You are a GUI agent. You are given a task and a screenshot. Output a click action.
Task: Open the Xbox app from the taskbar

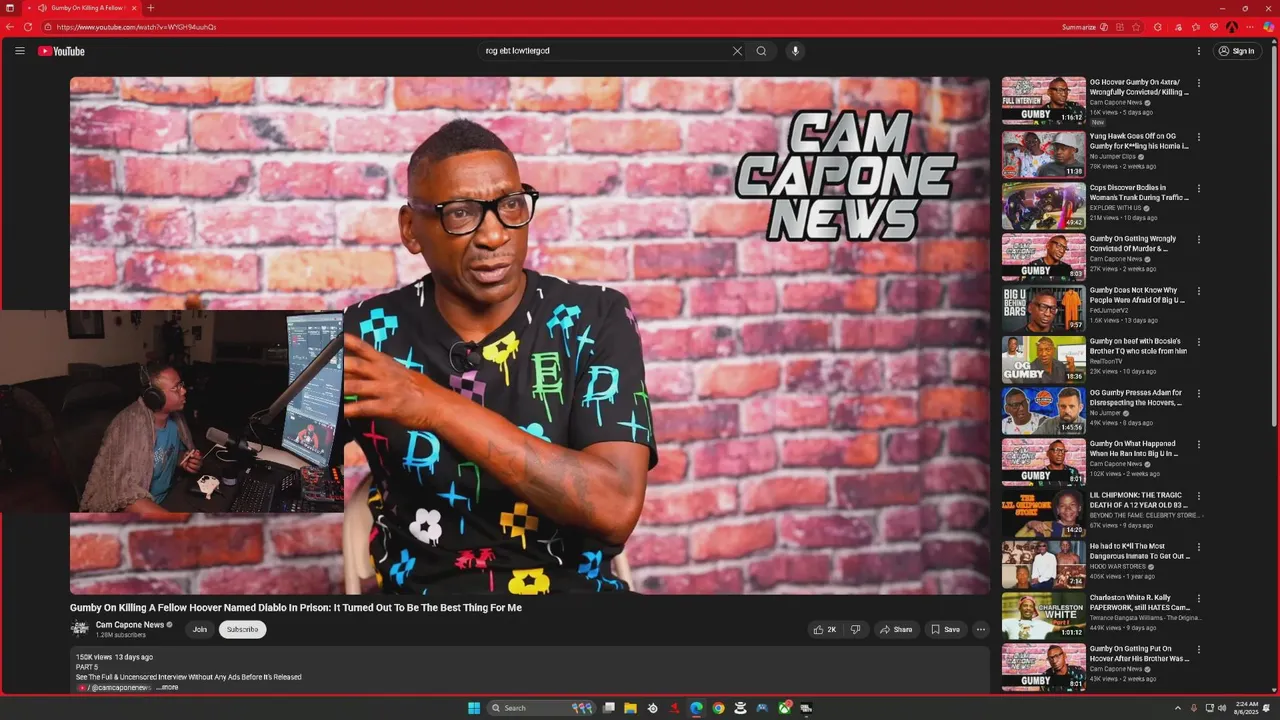[x=784, y=708]
